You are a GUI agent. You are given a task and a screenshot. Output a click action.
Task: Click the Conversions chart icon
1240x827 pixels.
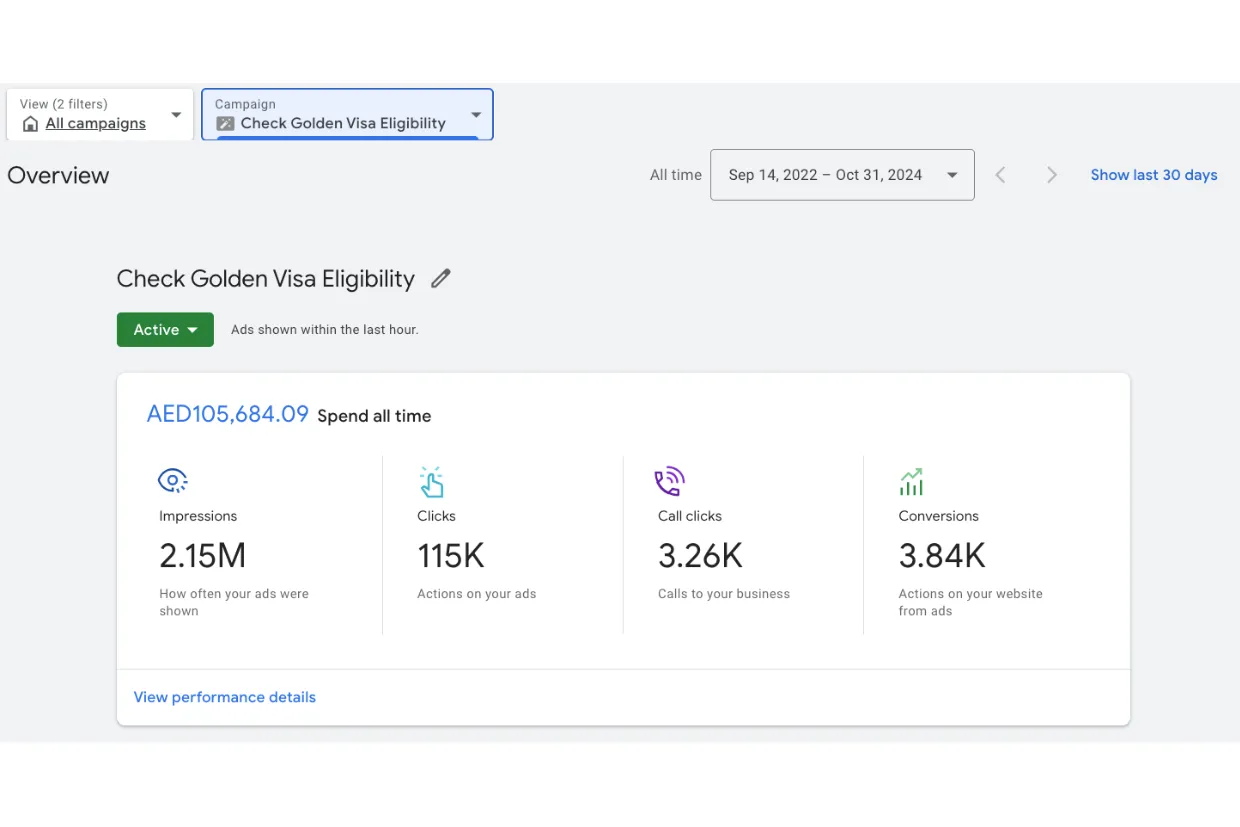pyautogui.click(x=911, y=482)
